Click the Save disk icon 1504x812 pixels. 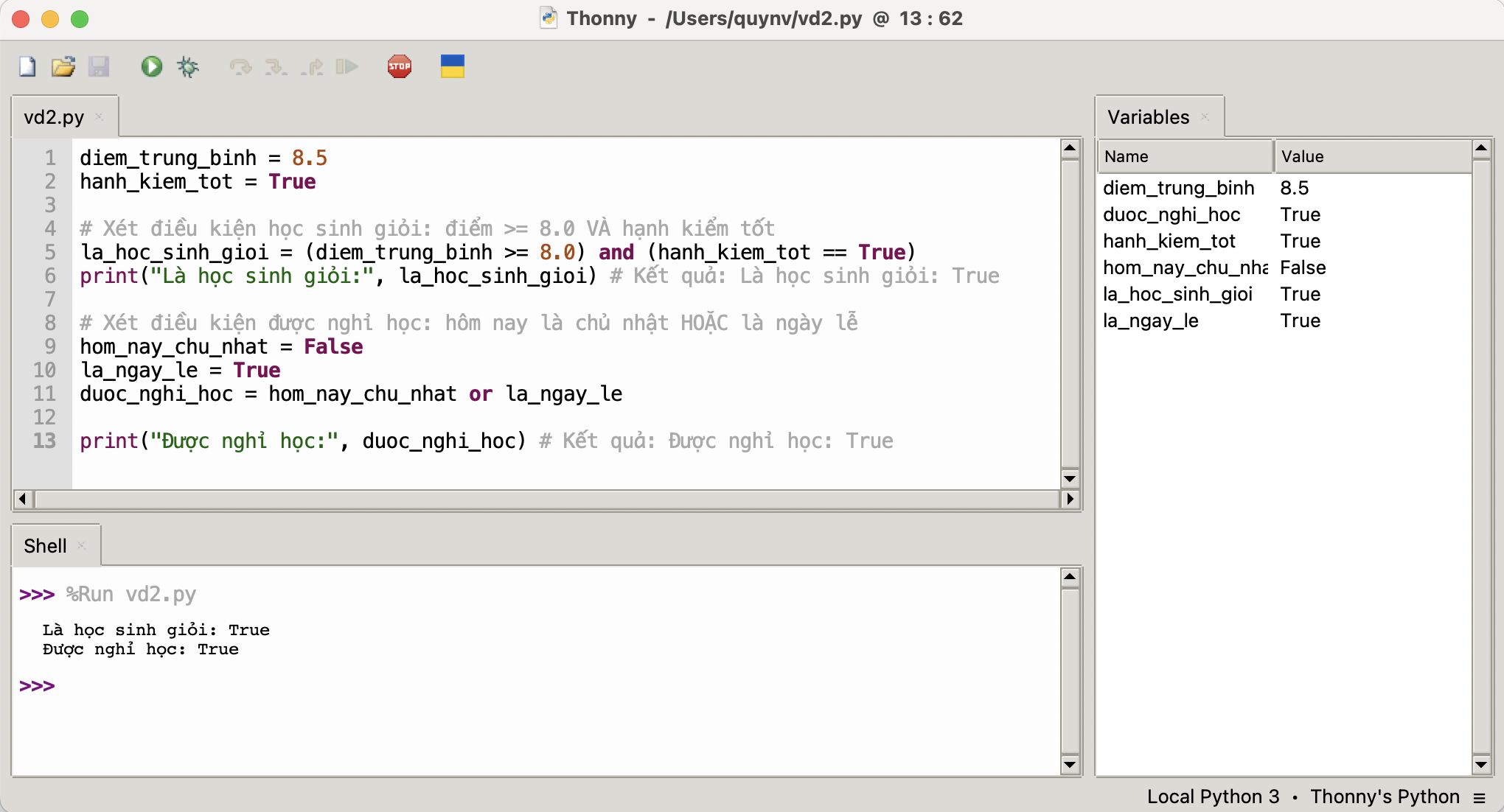tap(99, 67)
